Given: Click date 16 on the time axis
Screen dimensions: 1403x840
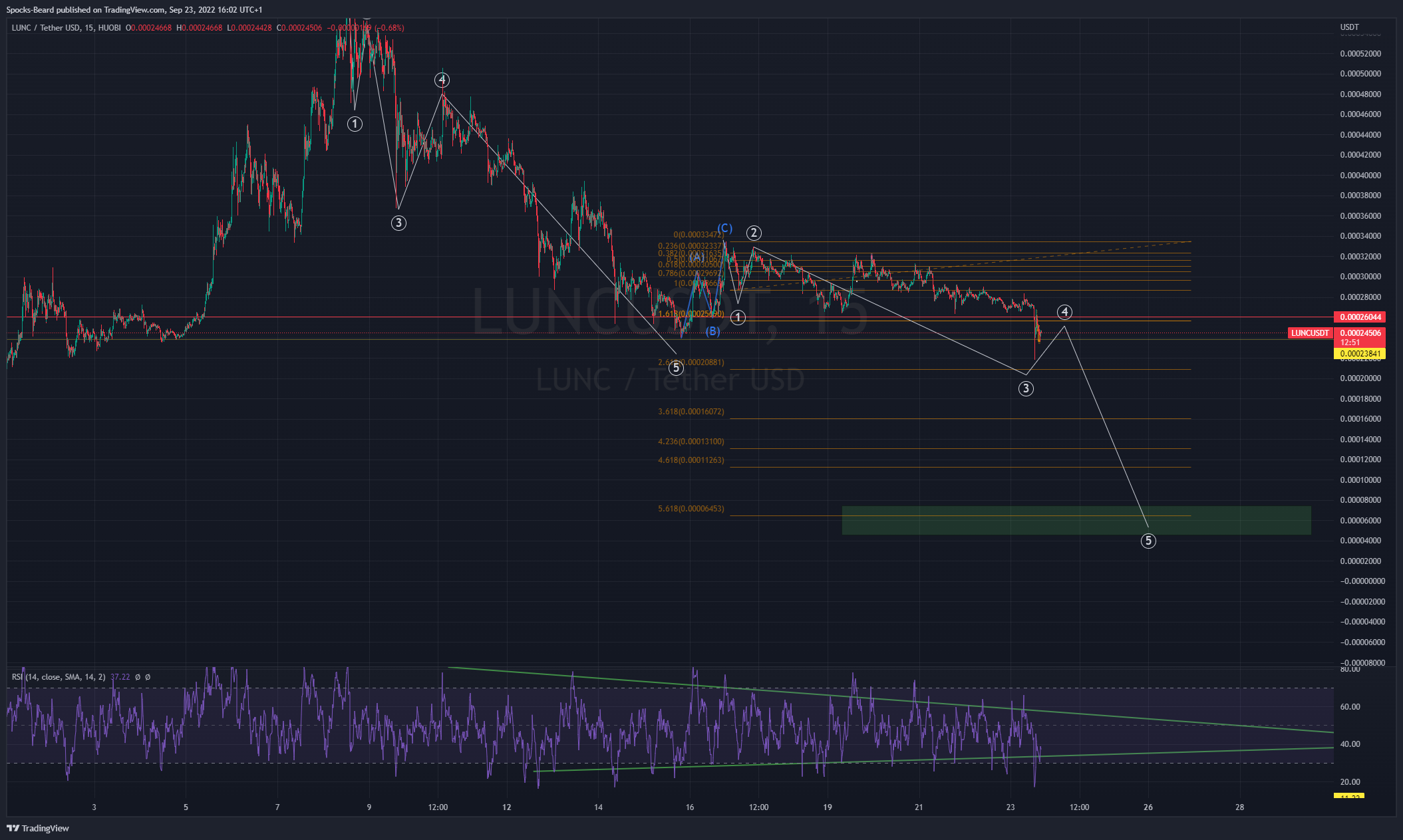Looking at the screenshot, I should click(x=690, y=807).
